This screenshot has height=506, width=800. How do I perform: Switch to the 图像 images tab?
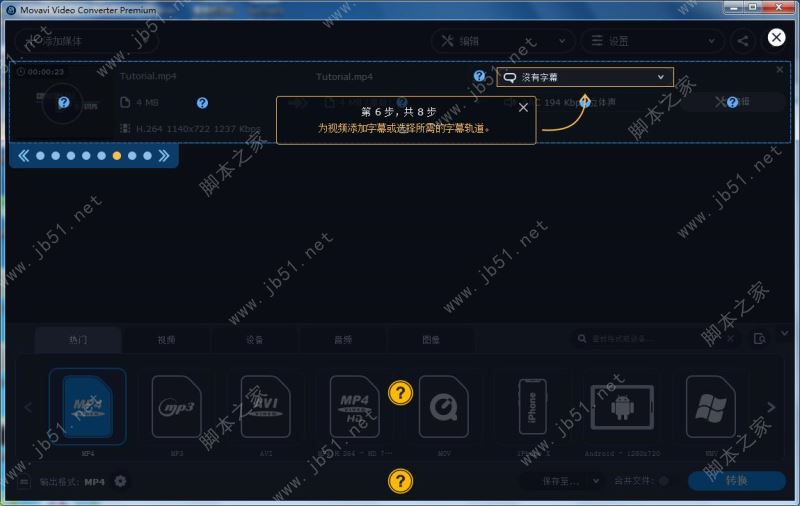(431, 340)
